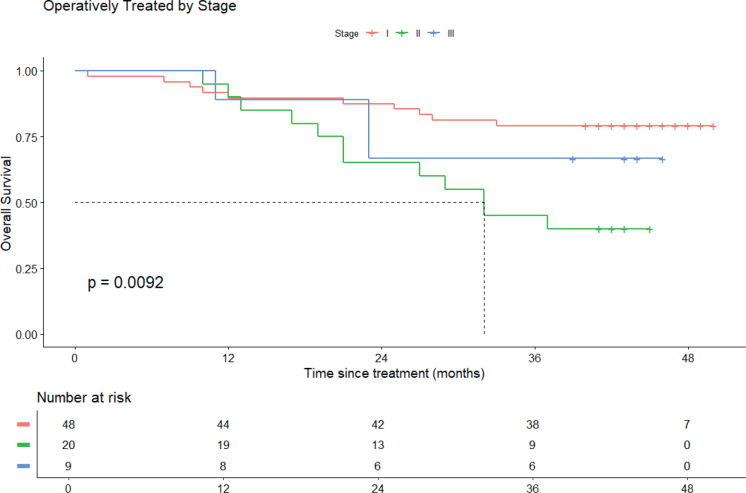Click the Overall Survival y-axis label
Image resolution: width=746 pixels, height=493 pixels.
pos(8,202)
